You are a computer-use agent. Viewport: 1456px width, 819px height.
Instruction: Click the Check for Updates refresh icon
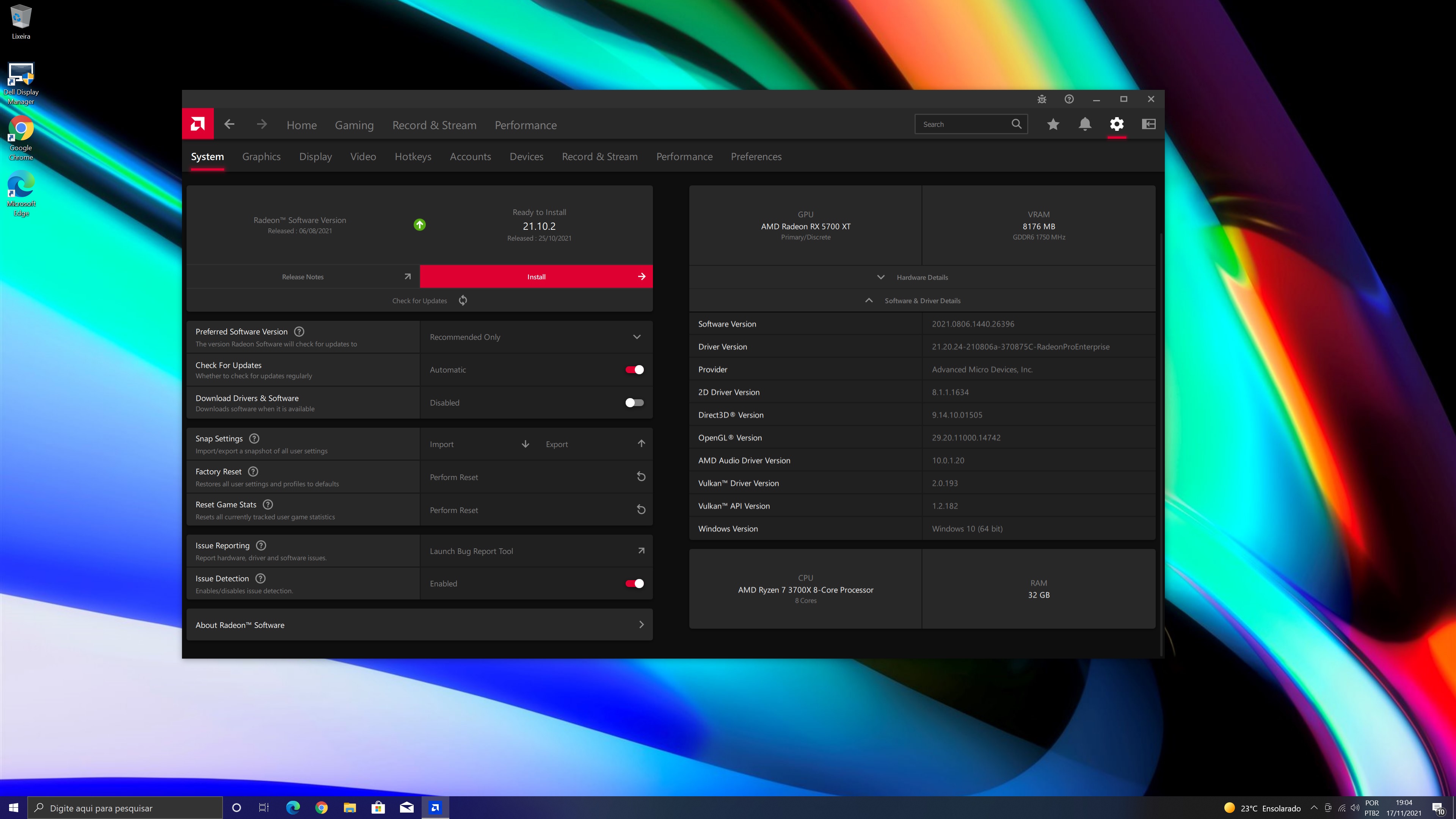[x=463, y=300]
